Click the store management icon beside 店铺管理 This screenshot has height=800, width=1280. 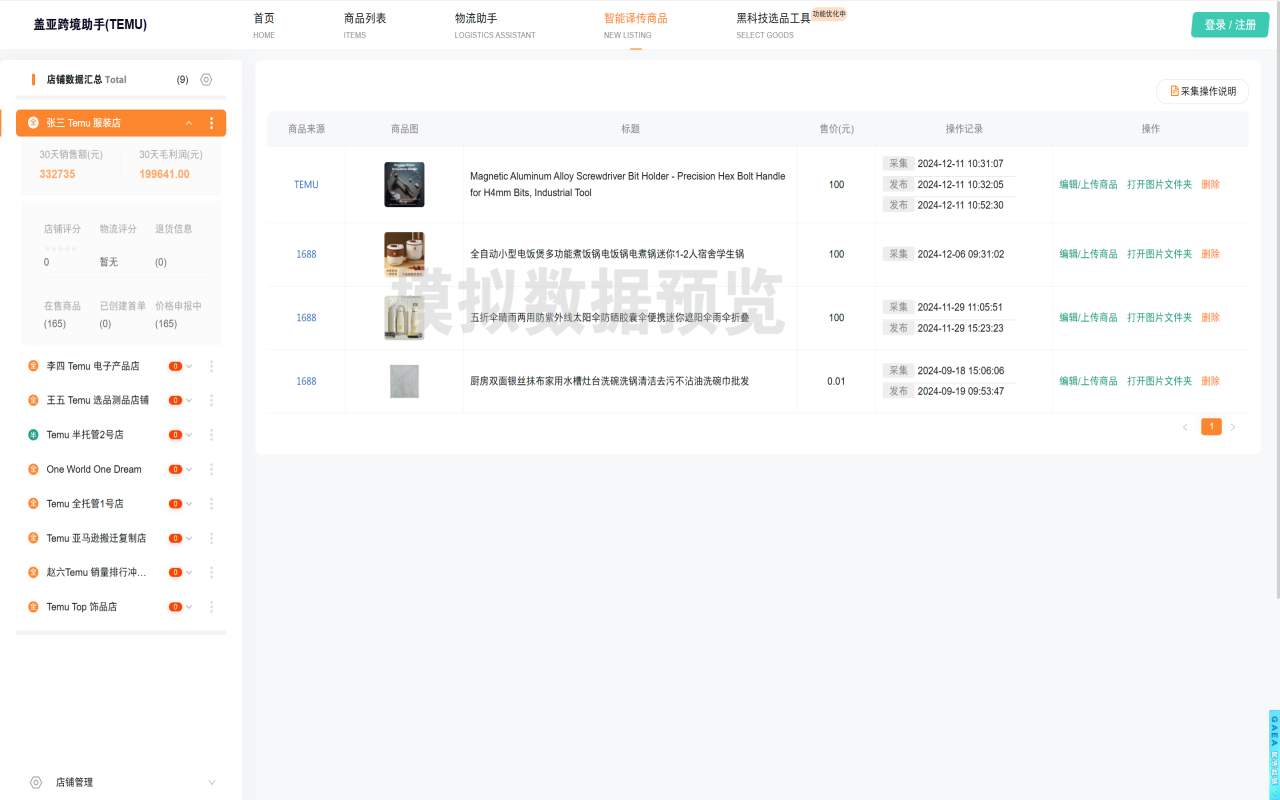[x=37, y=782]
